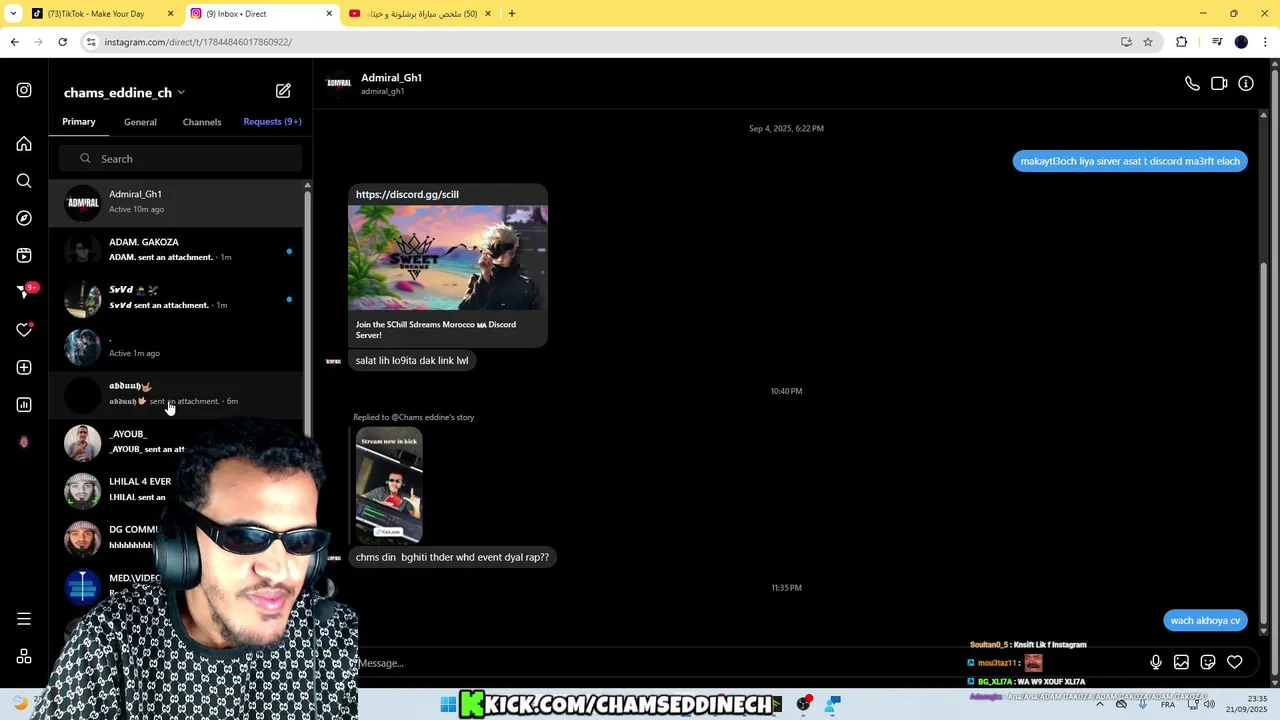This screenshot has width=1280, height=720.
Task: Open the discord.gg/scill link
Action: (407, 194)
